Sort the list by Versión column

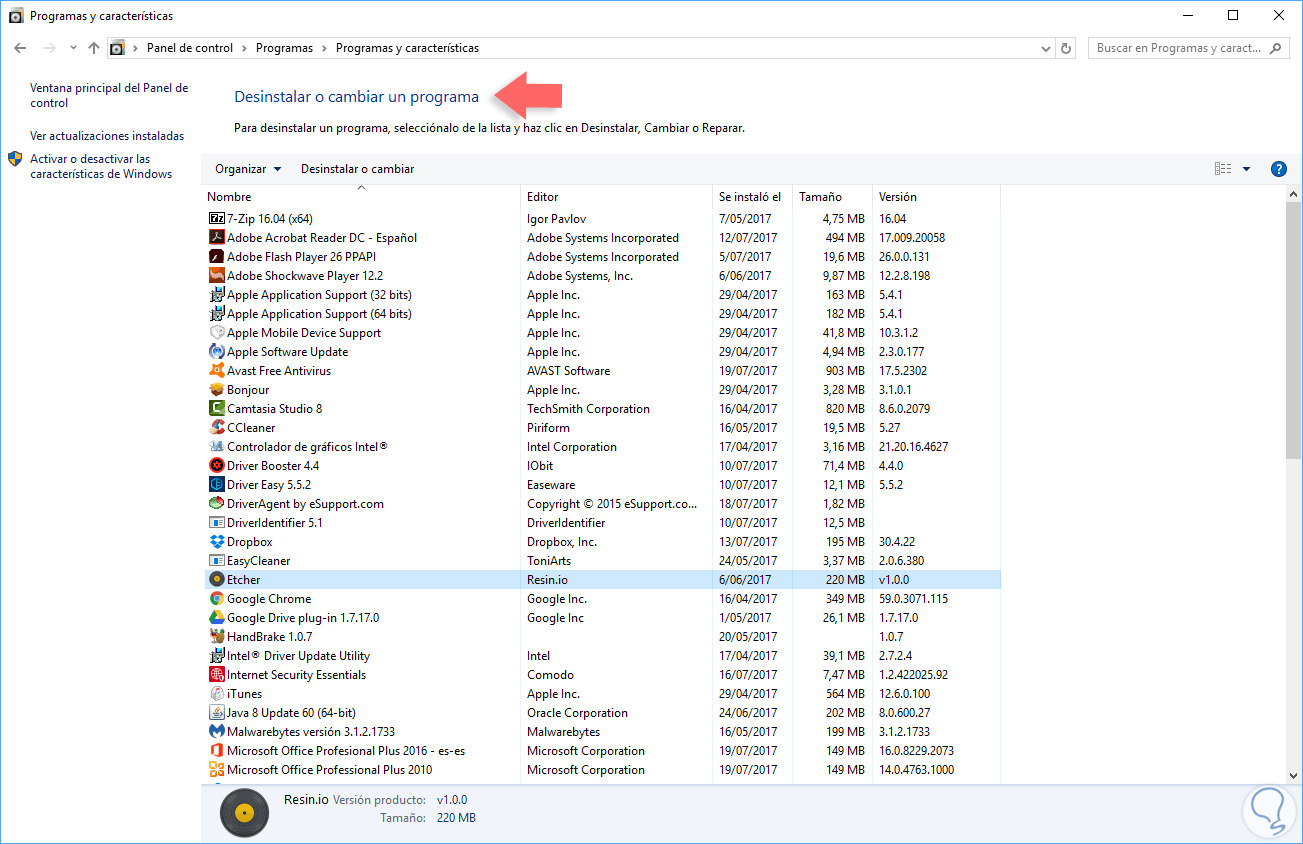click(x=936, y=197)
